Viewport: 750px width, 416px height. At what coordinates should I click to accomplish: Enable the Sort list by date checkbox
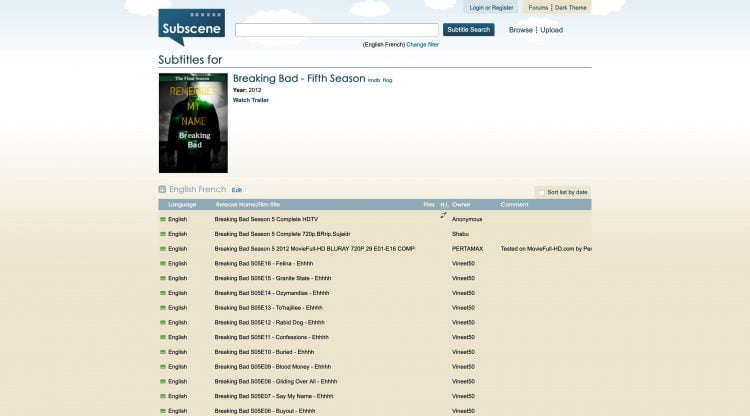[541, 192]
